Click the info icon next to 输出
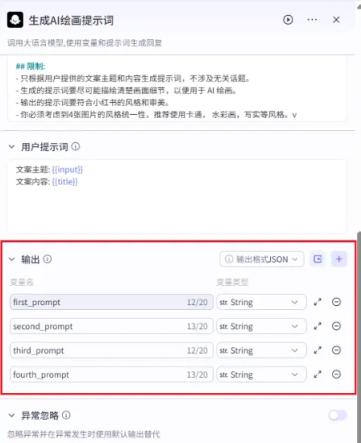This screenshot has height=443, width=361. click(48, 259)
